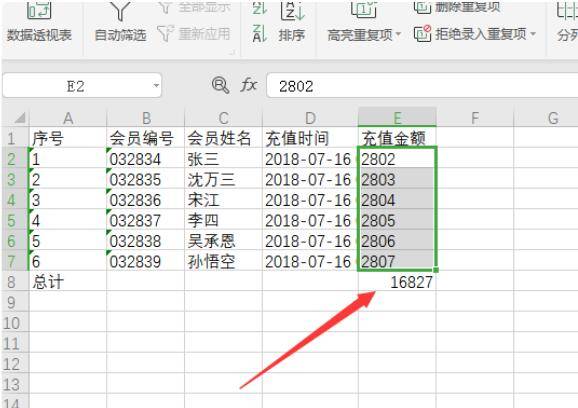The width and height of the screenshot is (578, 408).
Task: Click the 高亮重复项 highlight duplicates icon
Action: (x=363, y=9)
